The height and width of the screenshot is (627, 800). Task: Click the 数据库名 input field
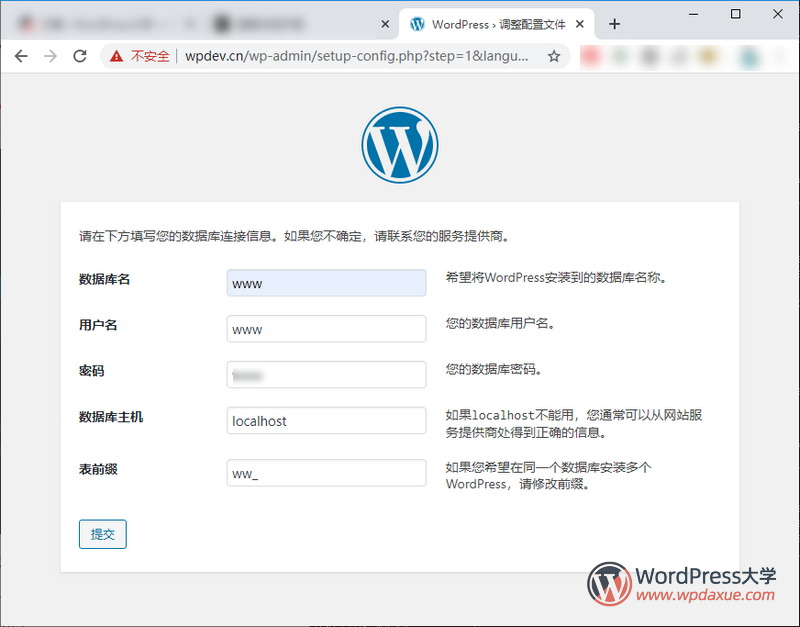click(326, 283)
